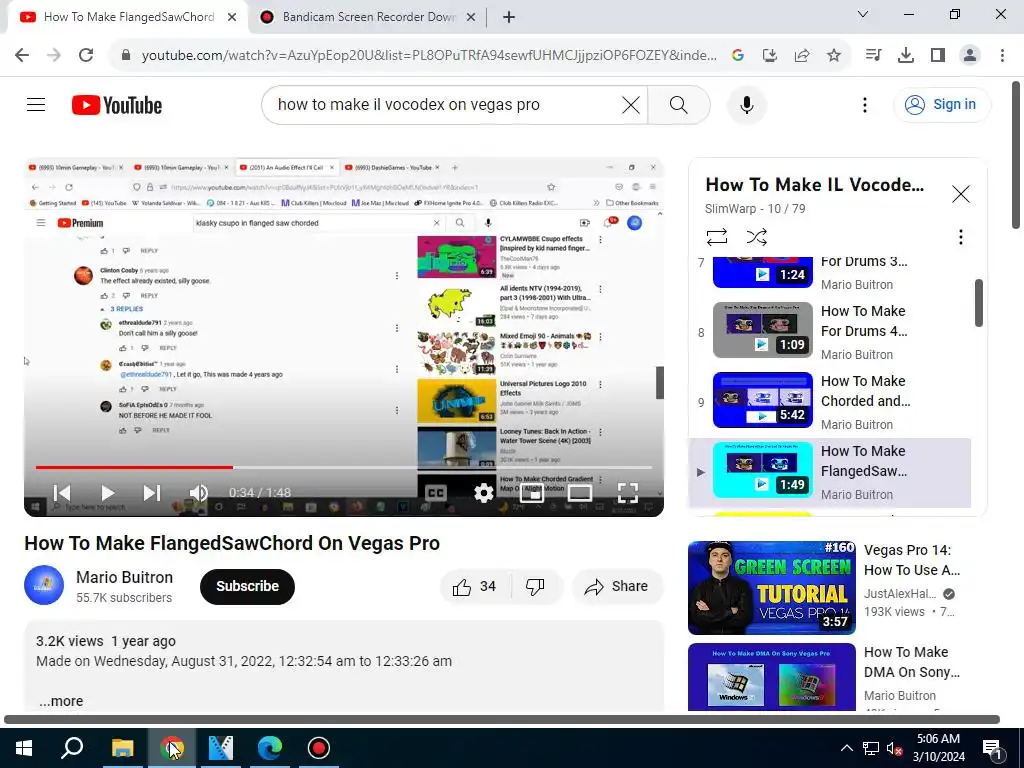Image resolution: width=1024 pixels, height=768 pixels.
Task: Dislike the video
Action: (536, 586)
